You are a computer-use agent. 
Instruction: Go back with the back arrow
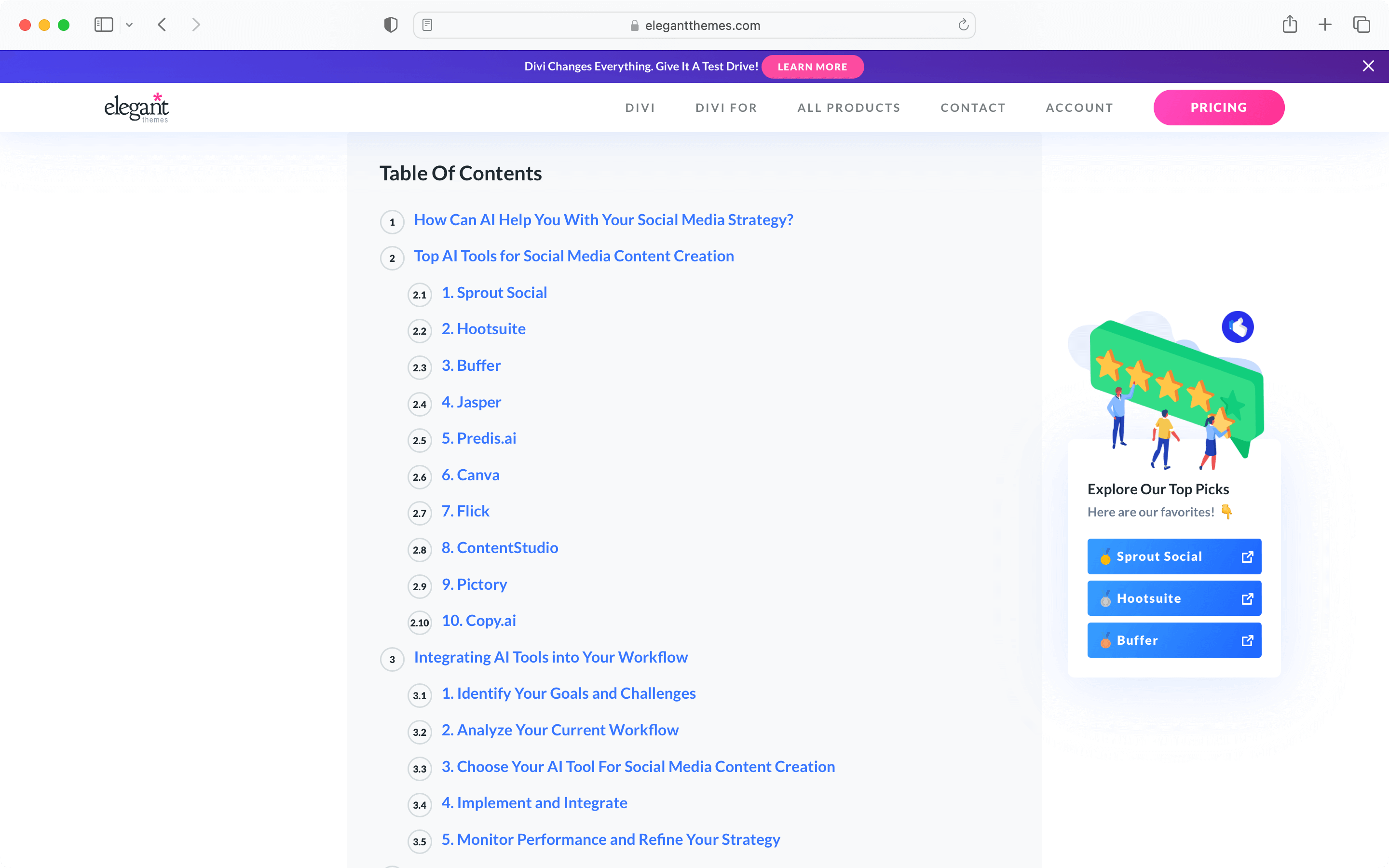162,25
